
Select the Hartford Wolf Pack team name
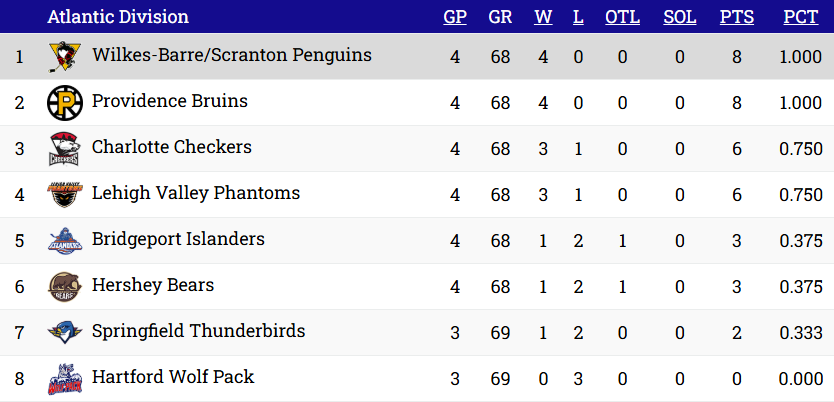(172, 378)
